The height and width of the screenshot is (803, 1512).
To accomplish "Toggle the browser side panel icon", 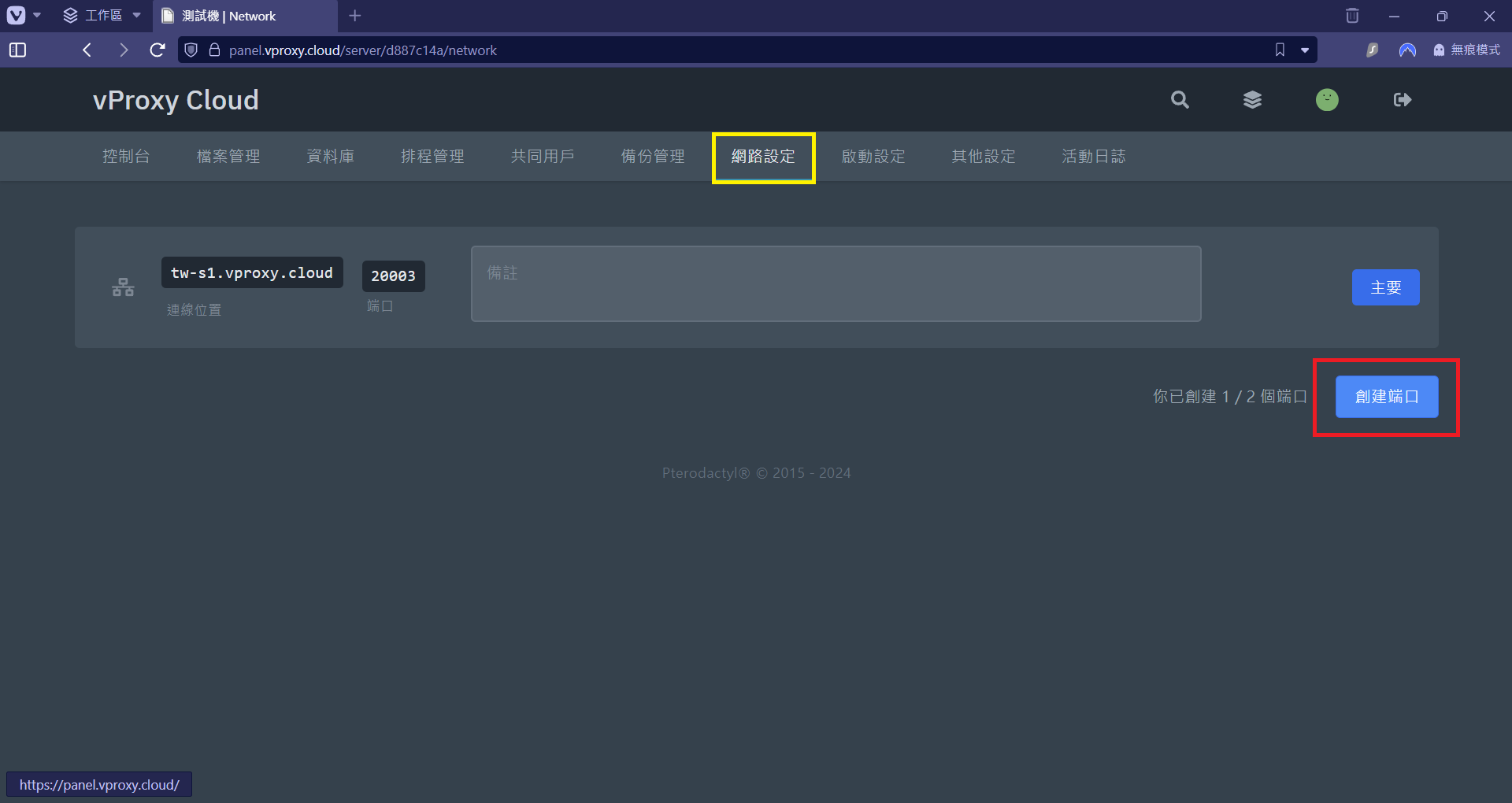I will 17,50.
